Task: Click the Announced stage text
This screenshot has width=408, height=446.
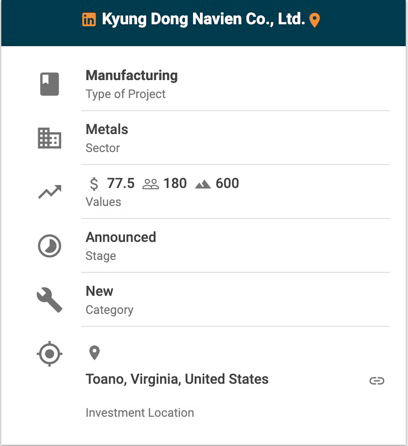Action: click(121, 237)
